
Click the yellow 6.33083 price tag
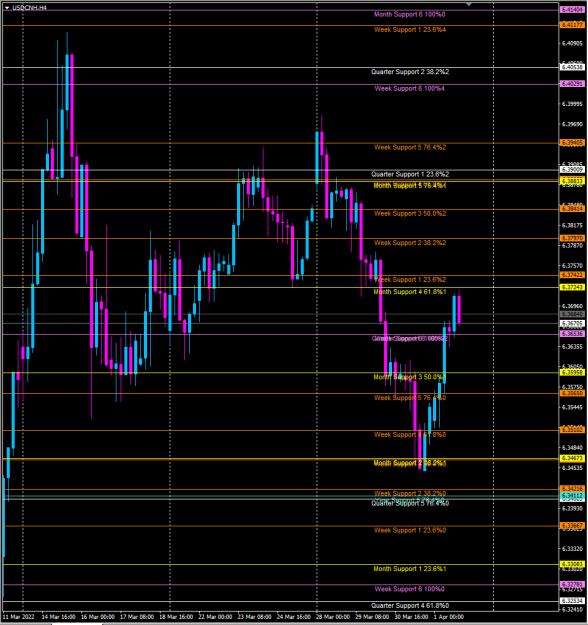(x=572, y=564)
